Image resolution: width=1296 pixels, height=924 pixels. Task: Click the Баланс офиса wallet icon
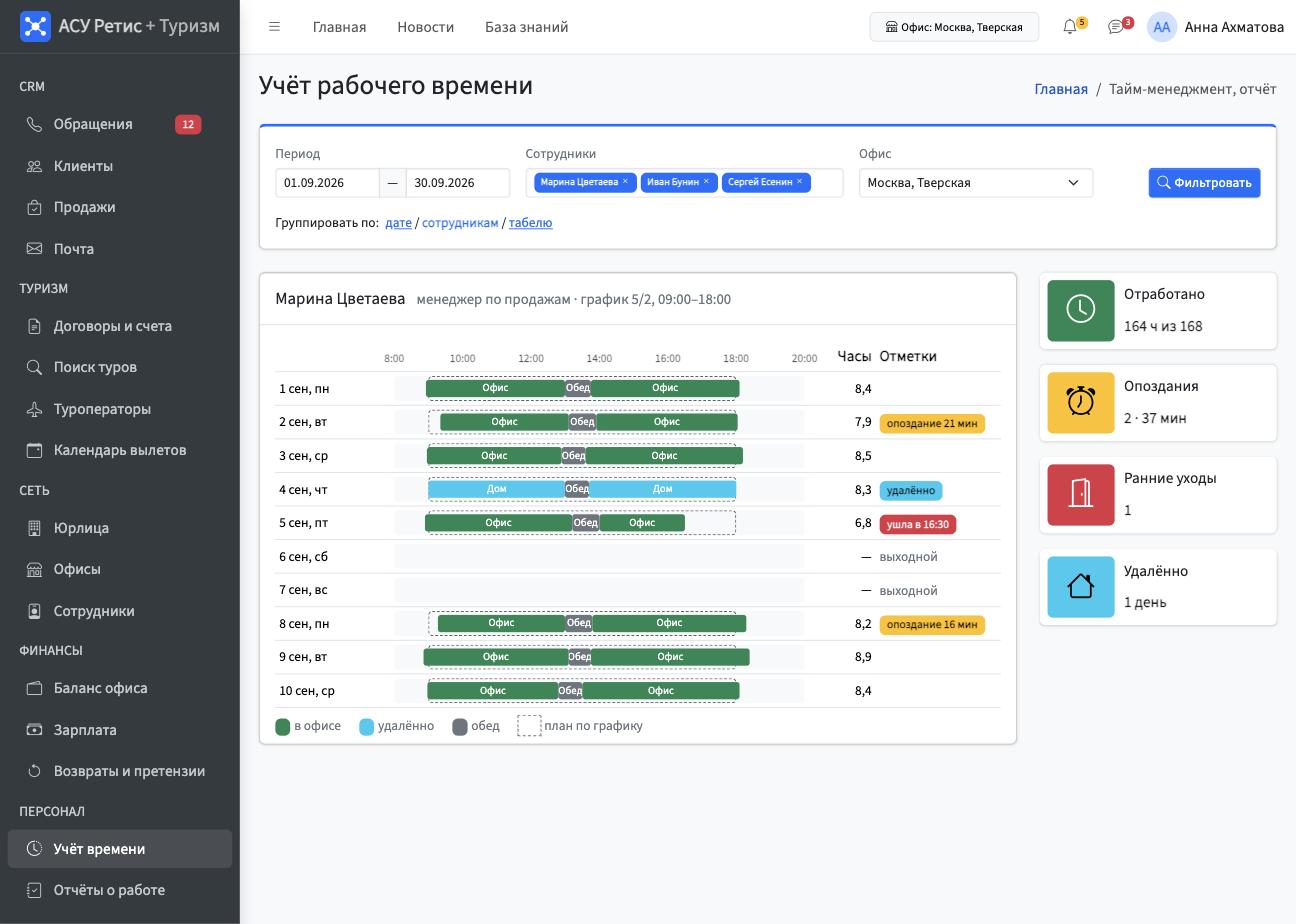click(x=34, y=688)
